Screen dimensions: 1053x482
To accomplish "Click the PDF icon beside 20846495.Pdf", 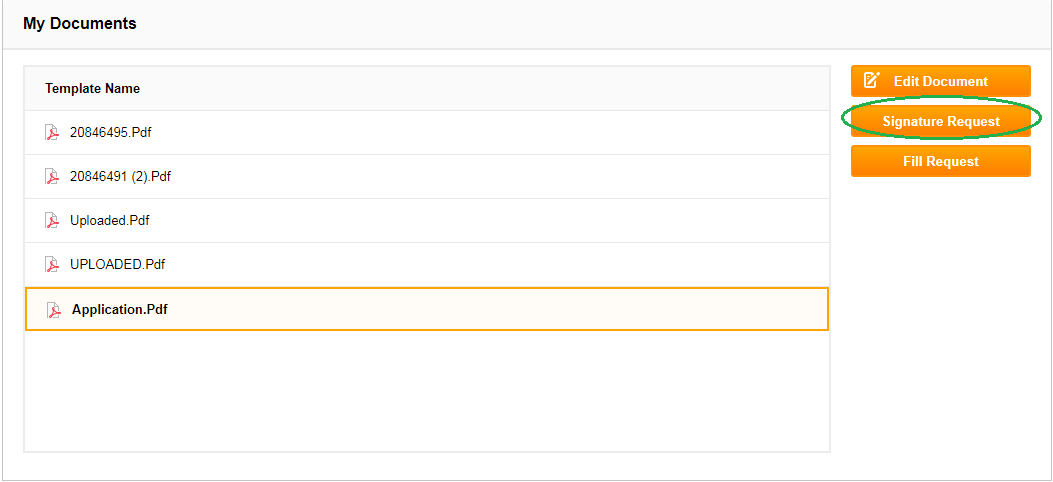I will coord(52,132).
